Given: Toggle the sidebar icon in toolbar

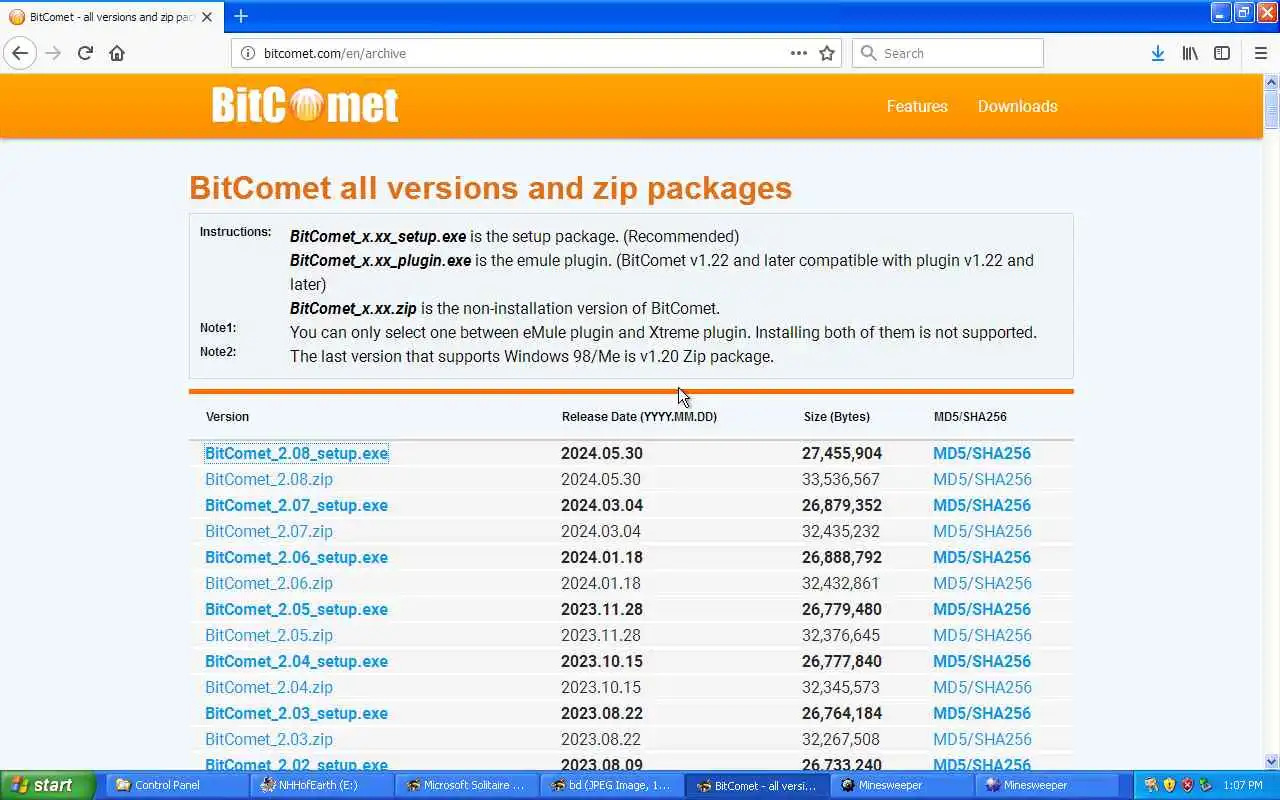Looking at the screenshot, I should 1222,53.
